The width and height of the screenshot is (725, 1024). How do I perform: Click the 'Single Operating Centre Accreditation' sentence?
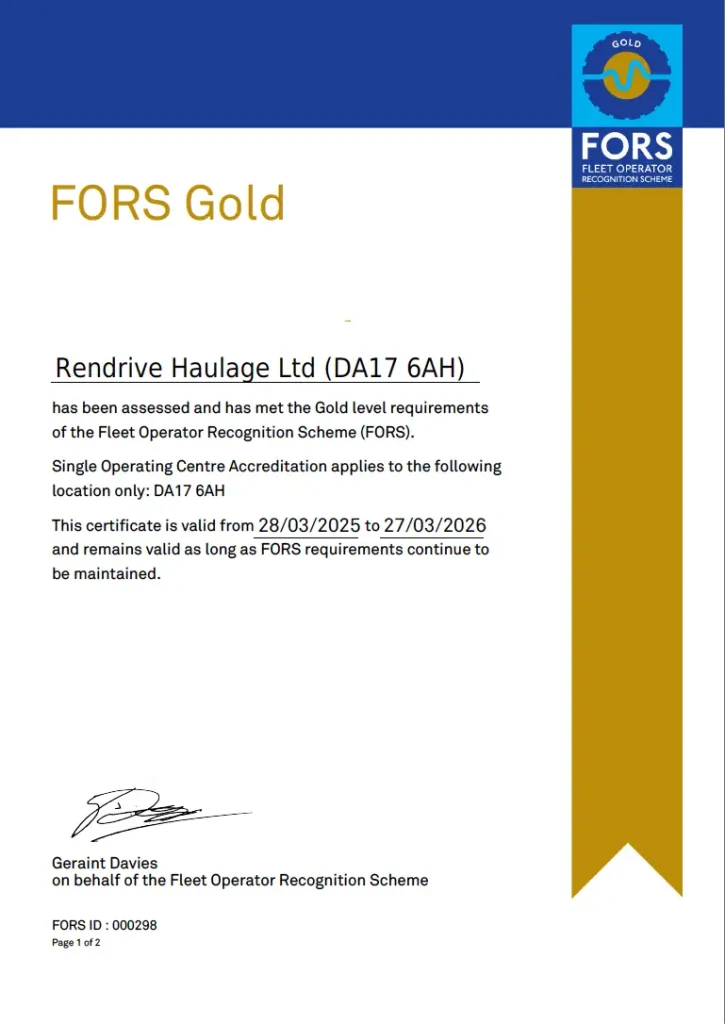point(276,467)
